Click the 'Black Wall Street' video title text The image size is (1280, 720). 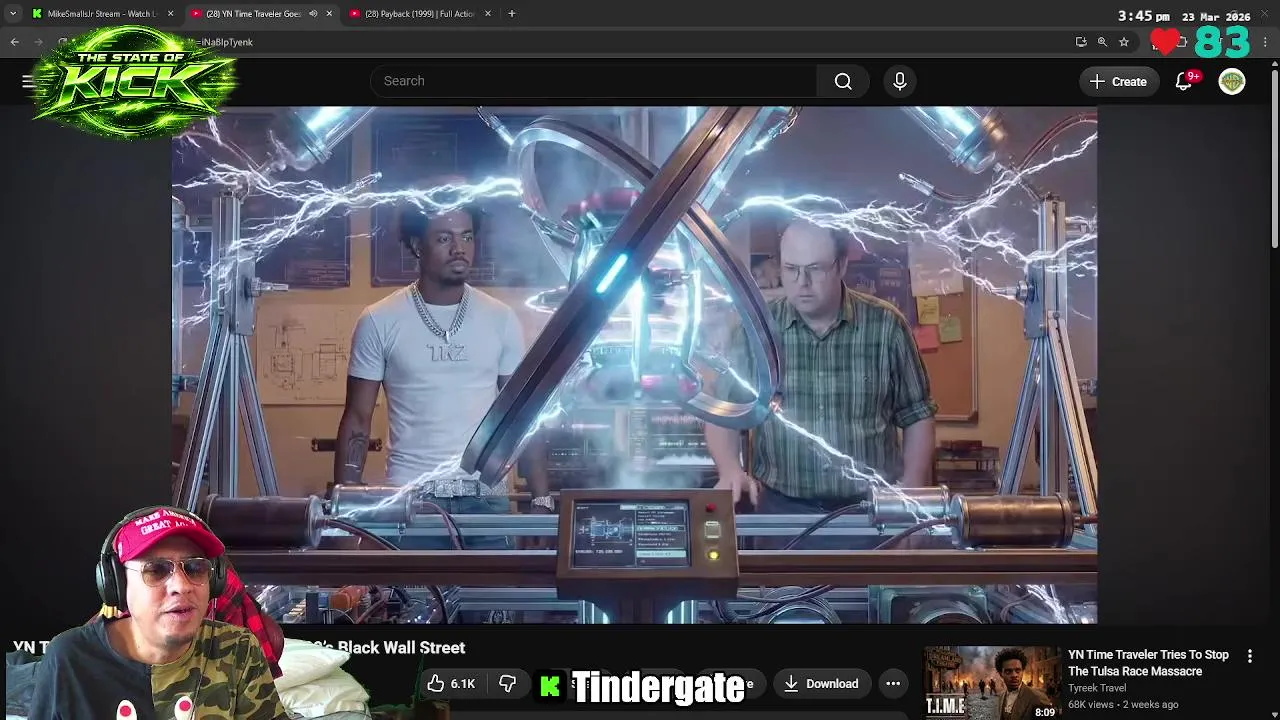pyautogui.click(x=401, y=648)
